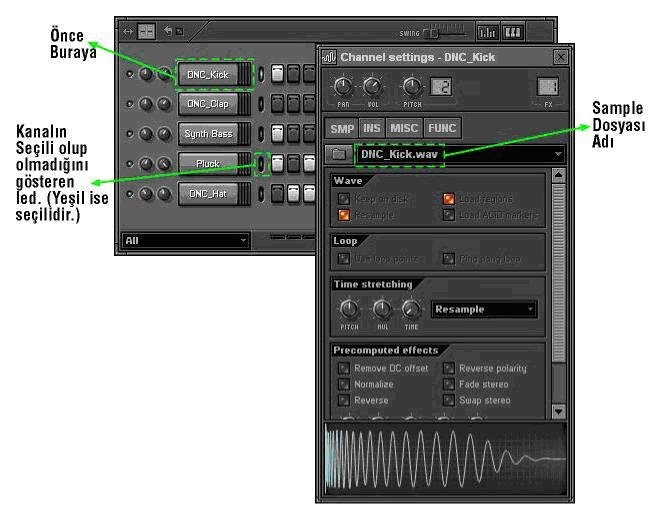Click the pitch range display showing 2
Image resolution: width=654 pixels, height=508 pixels.
pyautogui.click(x=441, y=87)
